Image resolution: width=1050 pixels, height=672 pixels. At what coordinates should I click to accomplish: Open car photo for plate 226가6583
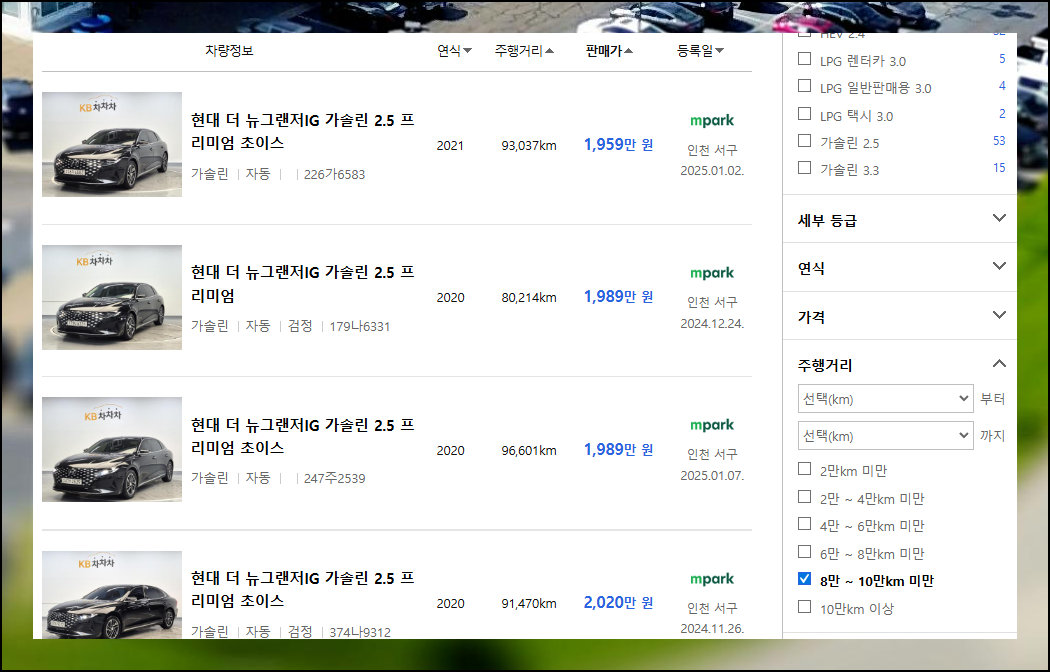point(112,145)
